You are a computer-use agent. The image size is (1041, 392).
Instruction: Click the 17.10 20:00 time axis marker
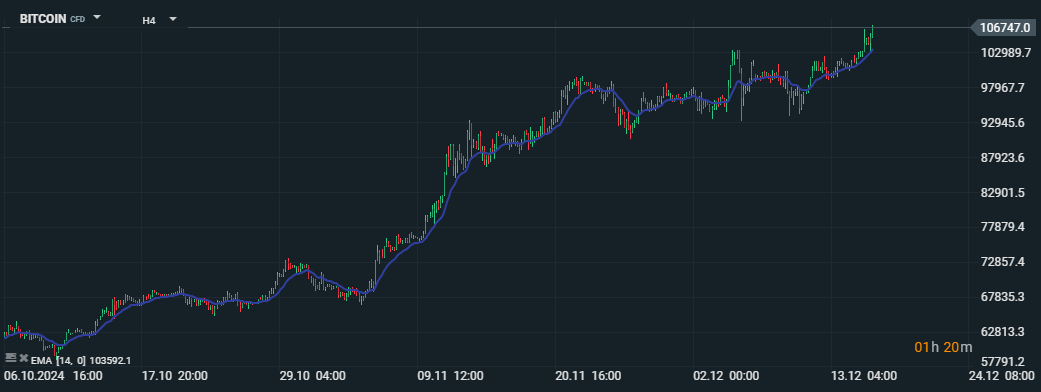(175, 376)
